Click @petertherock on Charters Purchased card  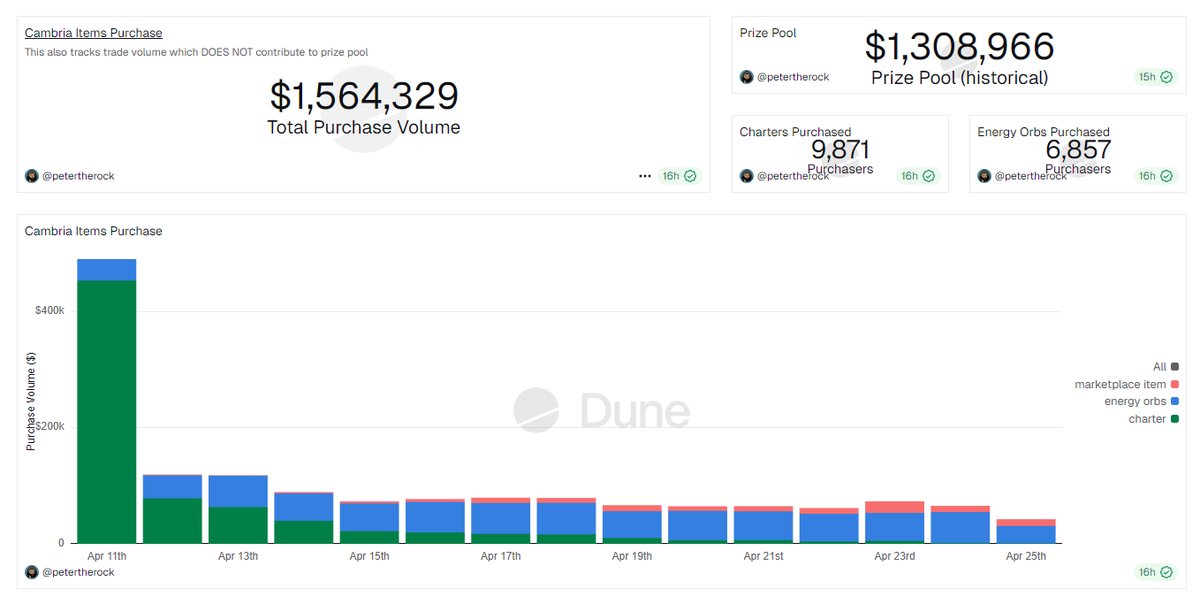click(793, 176)
